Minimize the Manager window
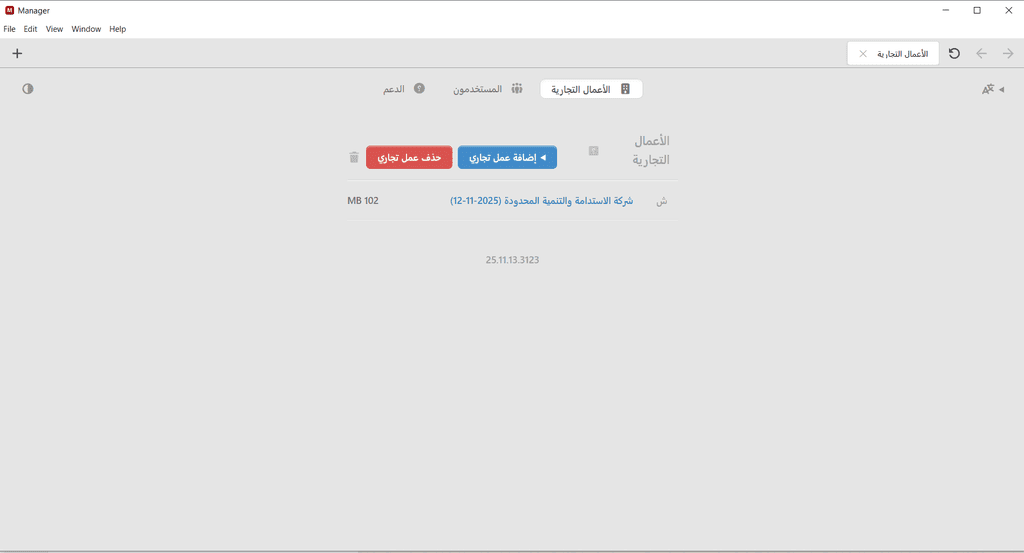The width and height of the screenshot is (1024, 553). [x=946, y=10]
